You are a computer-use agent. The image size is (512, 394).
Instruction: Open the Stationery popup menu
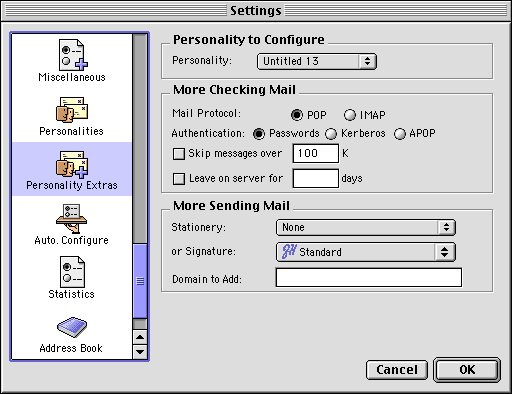(x=366, y=227)
